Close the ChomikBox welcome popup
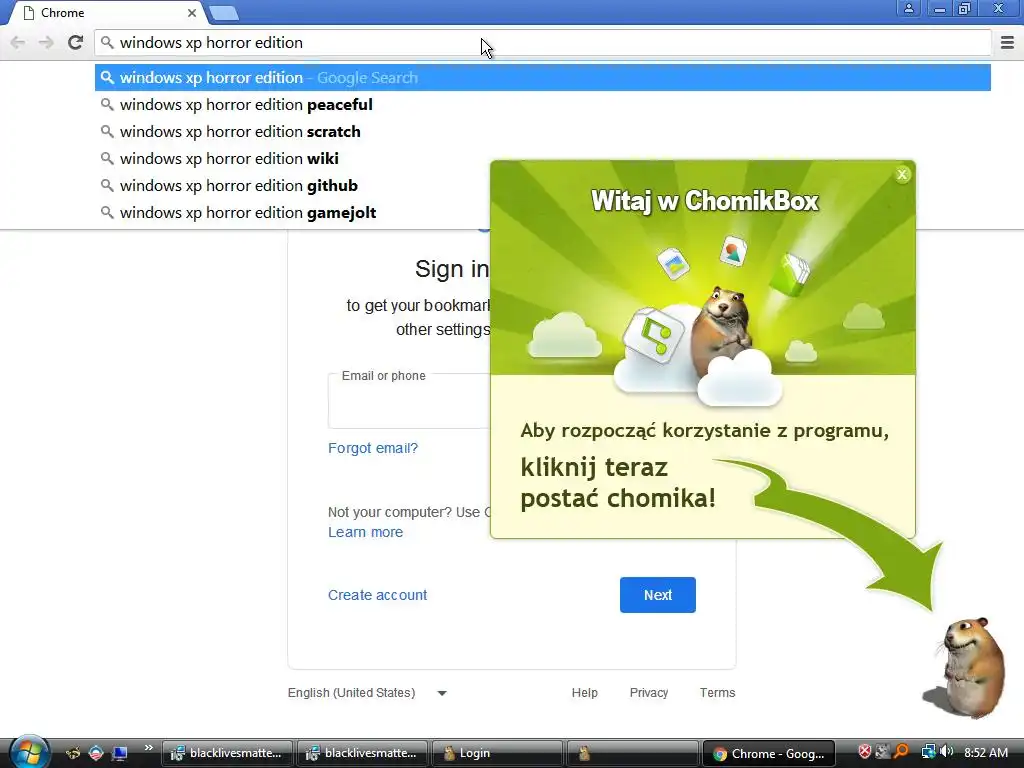Screen dimensions: 1024x768 pyautogui.click(x=902, y=174)
